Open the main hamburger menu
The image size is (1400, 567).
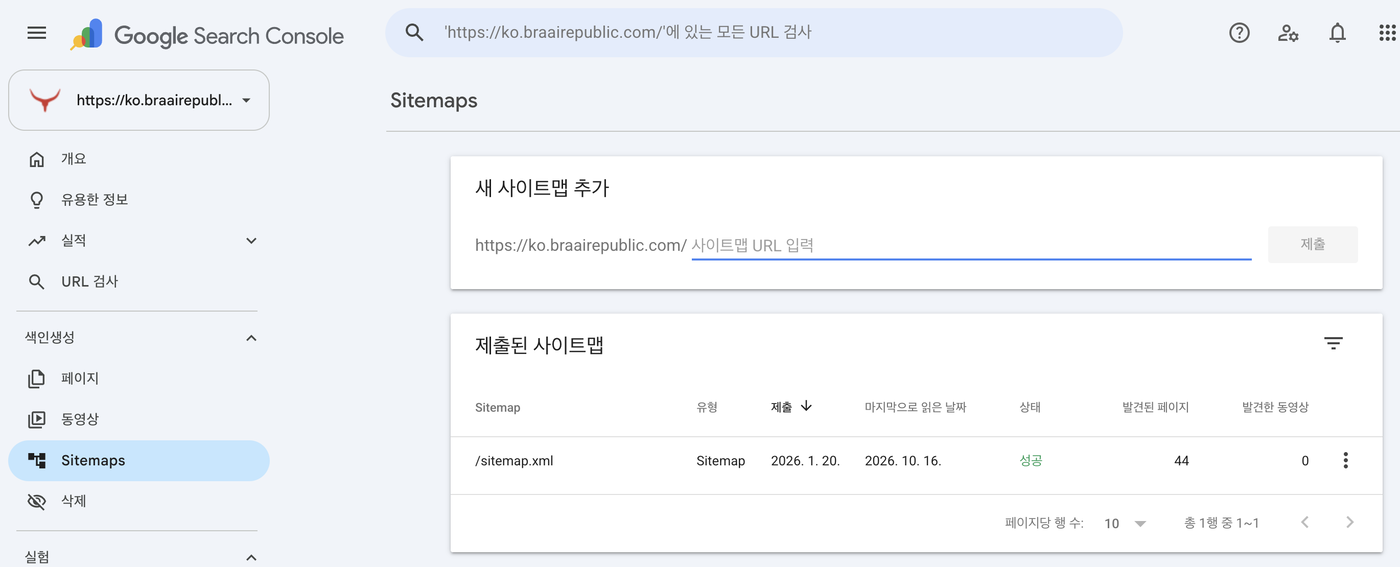tap(37, 33)
